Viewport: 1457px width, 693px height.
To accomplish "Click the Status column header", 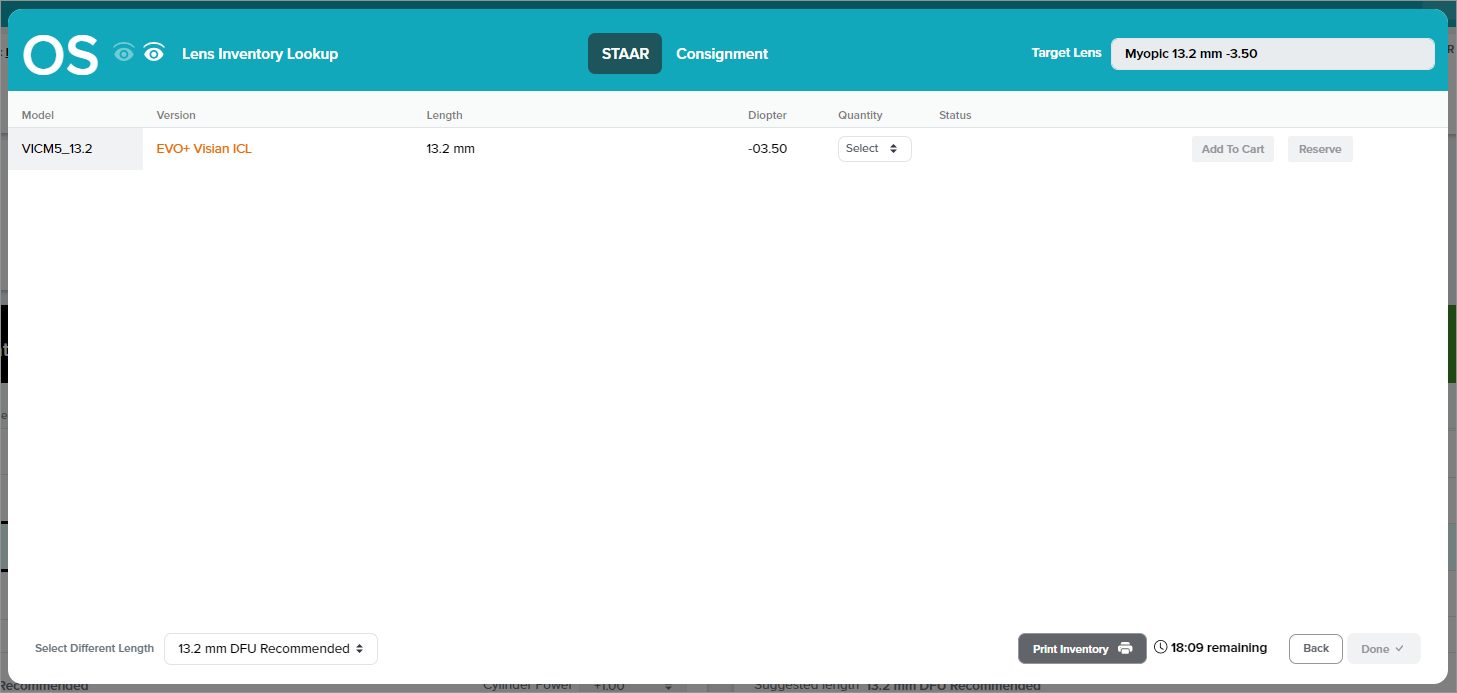I will 955,115.
